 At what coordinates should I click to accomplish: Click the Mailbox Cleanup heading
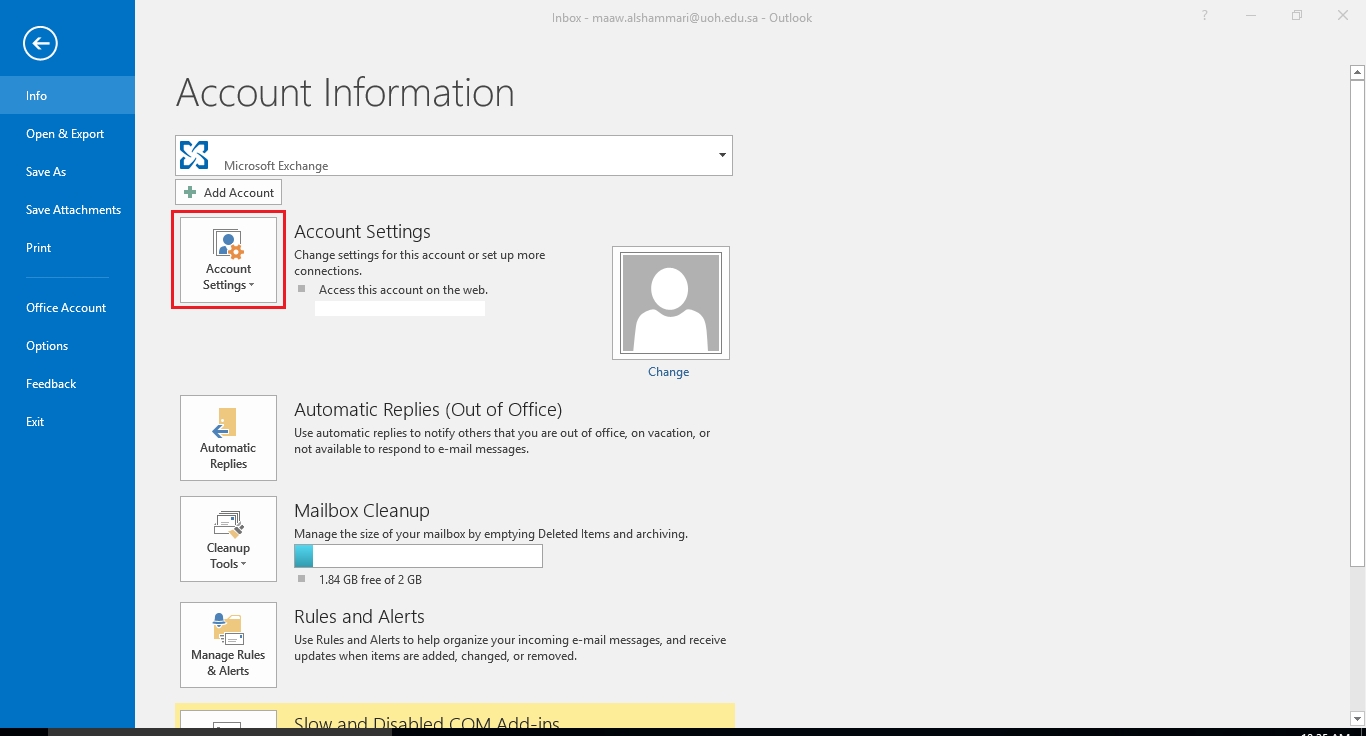pyautogui.click(x=362, y=511)
